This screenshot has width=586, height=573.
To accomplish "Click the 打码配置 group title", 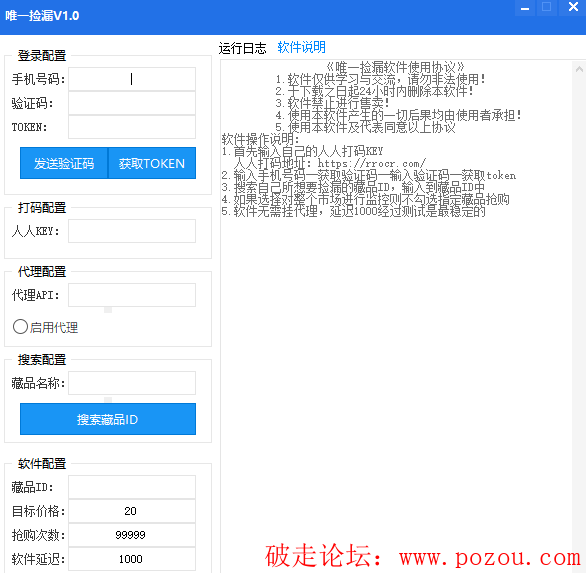I will (42, 208).
